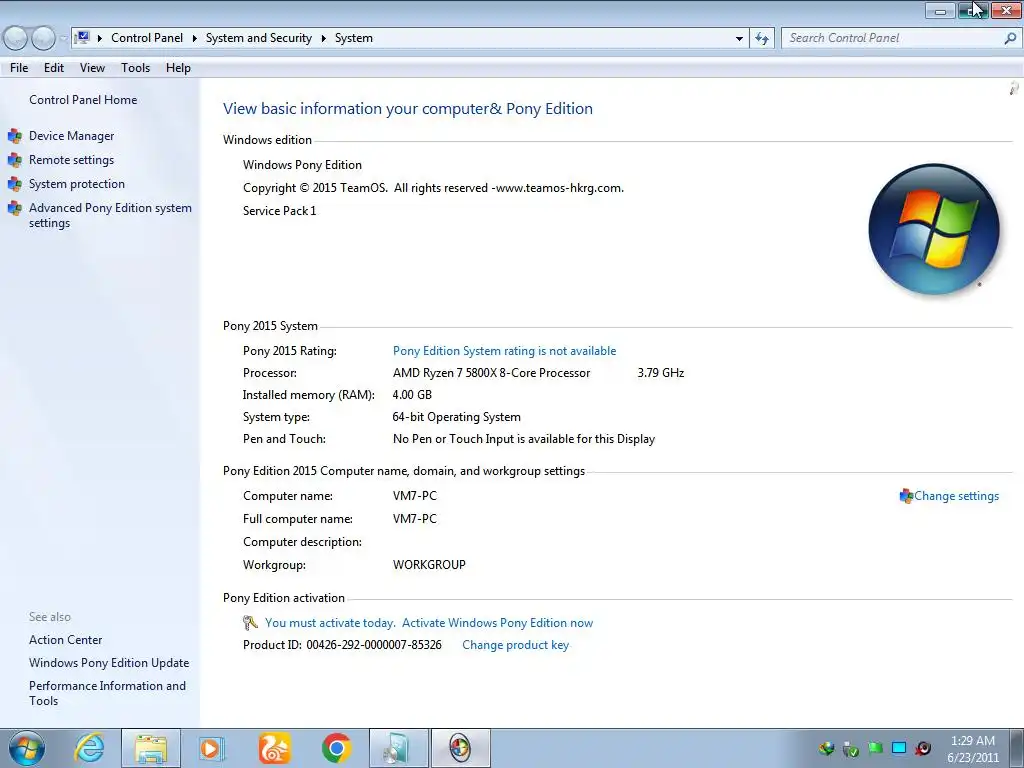Screen dimensions: 1024x768
Task: Open the File menu
Action: tap(19, 68)
